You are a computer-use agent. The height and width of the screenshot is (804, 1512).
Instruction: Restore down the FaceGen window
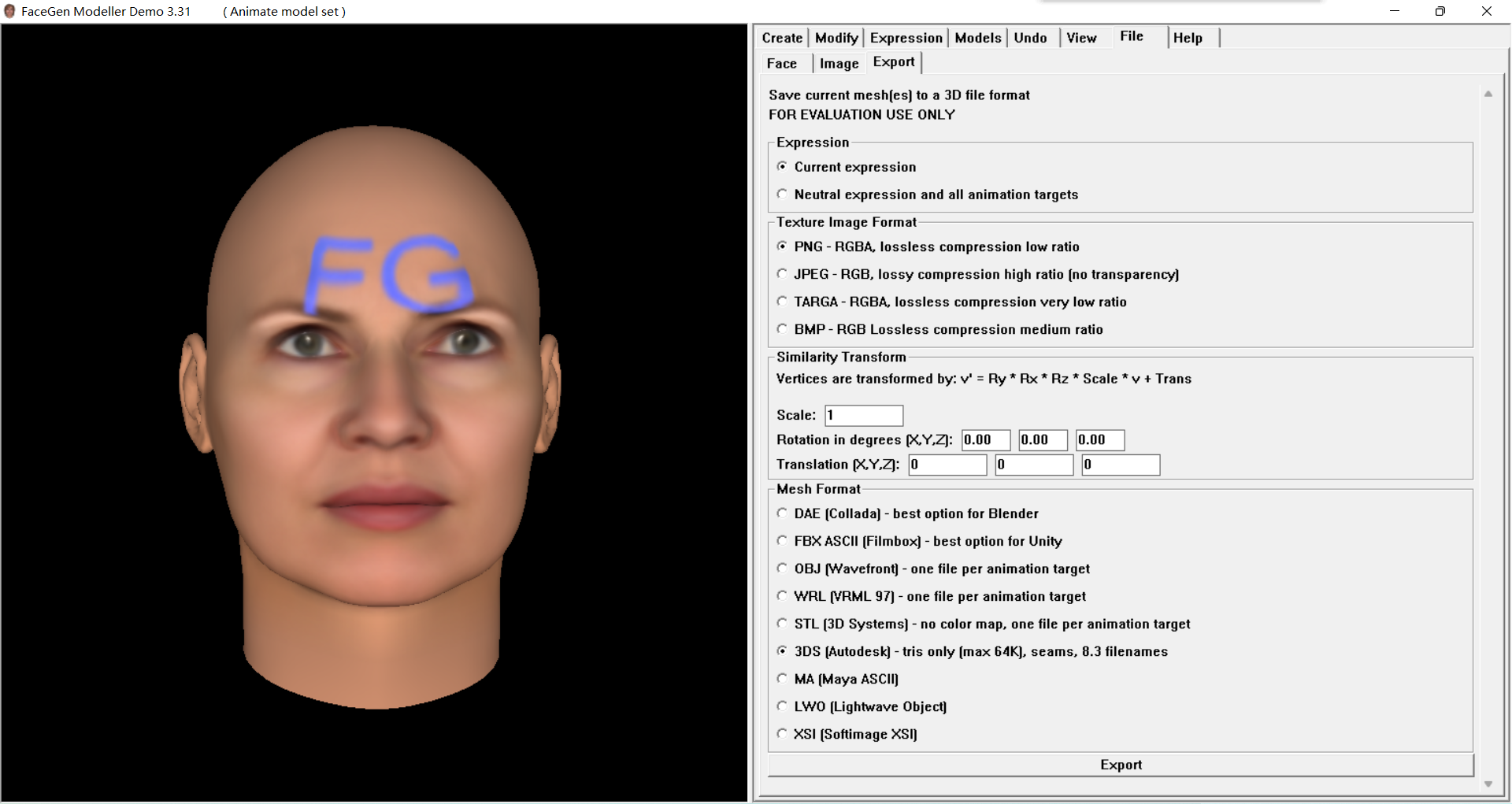point(1440,11)
